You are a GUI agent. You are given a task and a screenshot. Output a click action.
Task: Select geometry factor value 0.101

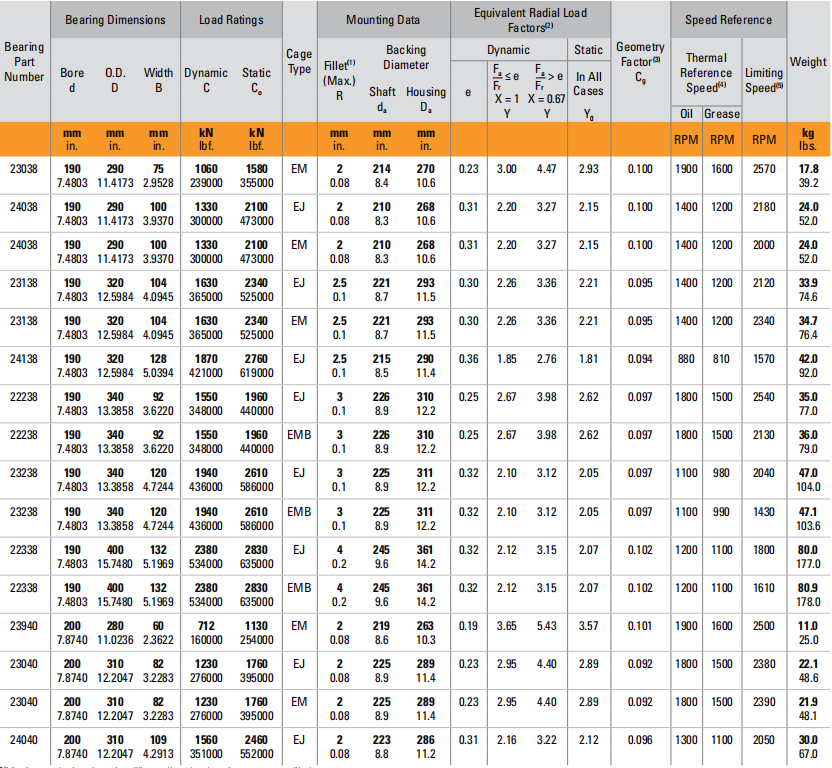640,626
